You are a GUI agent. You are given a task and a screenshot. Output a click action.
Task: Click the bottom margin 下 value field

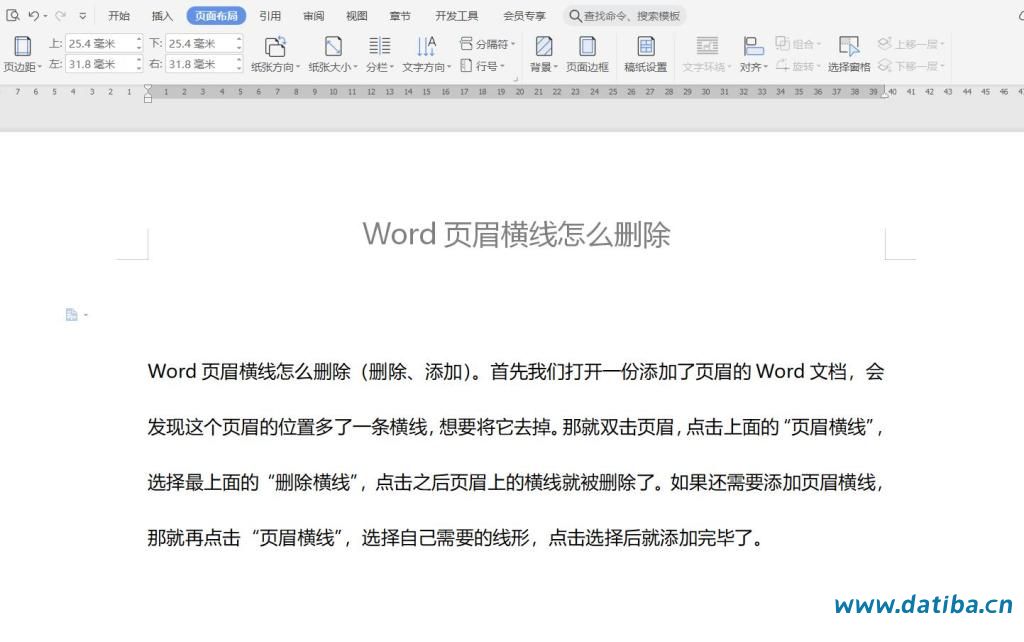[x=200, y=44]
